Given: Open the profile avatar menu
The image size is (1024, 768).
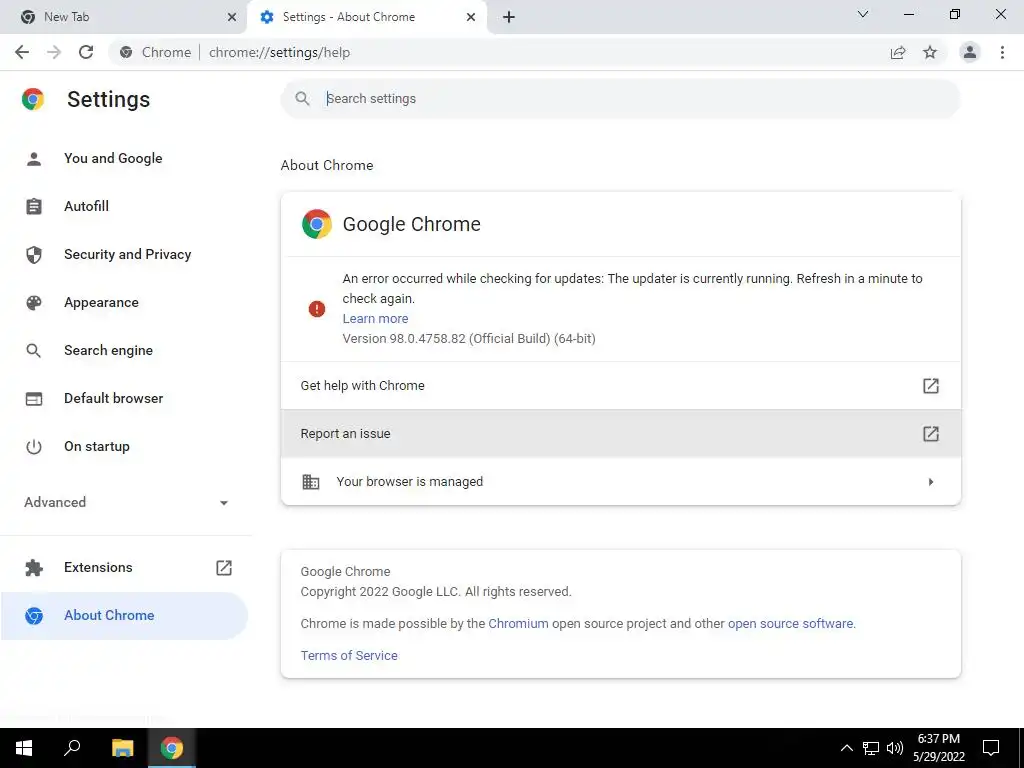Looking at the screenshot, I should [970, 52].
